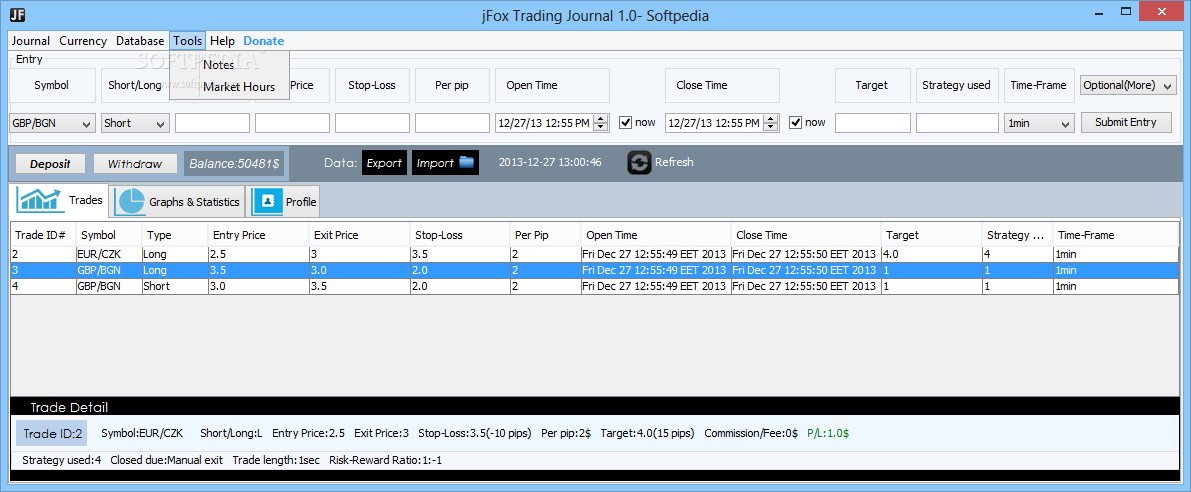This screenshot has width=1191, height=492.
Task: Click the Trades chart icon
Action: point(41,200)
